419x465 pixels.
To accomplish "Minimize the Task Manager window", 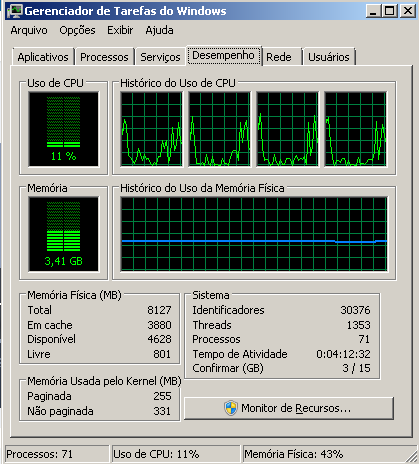I will pos(373,11).
